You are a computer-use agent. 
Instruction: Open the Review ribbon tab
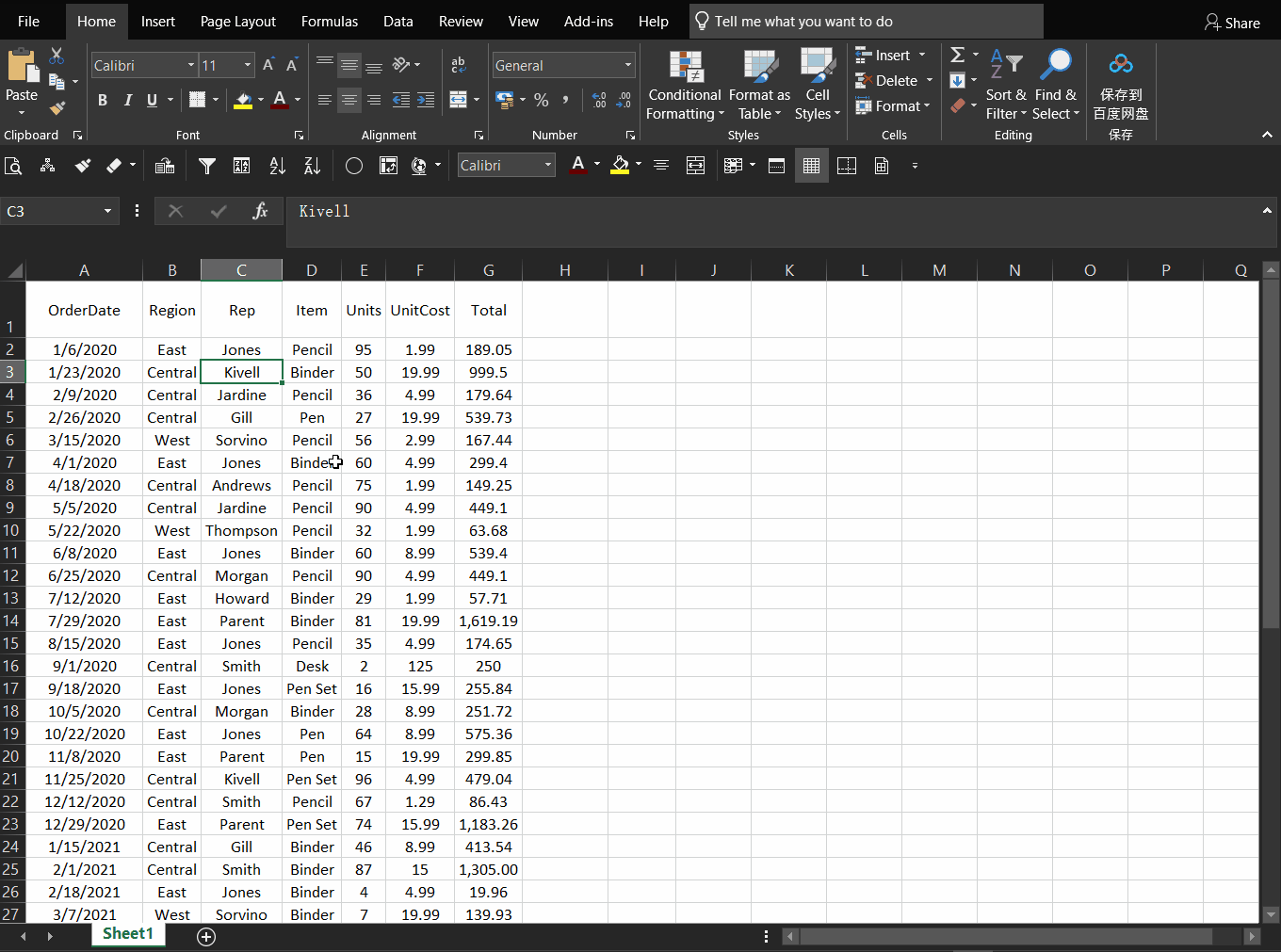pos(461,21)
